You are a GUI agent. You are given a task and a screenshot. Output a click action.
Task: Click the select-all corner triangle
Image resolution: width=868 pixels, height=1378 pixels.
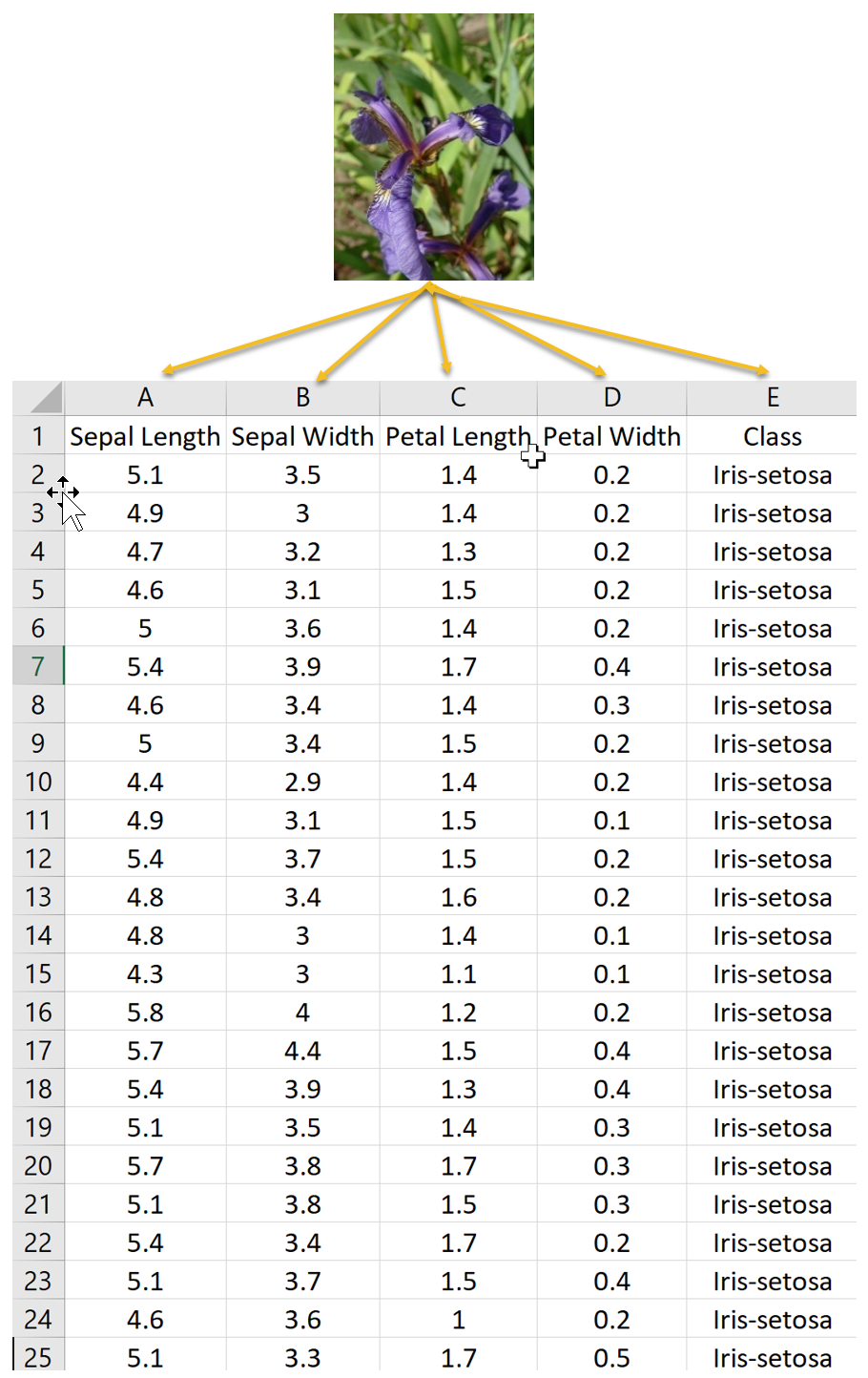39,398
